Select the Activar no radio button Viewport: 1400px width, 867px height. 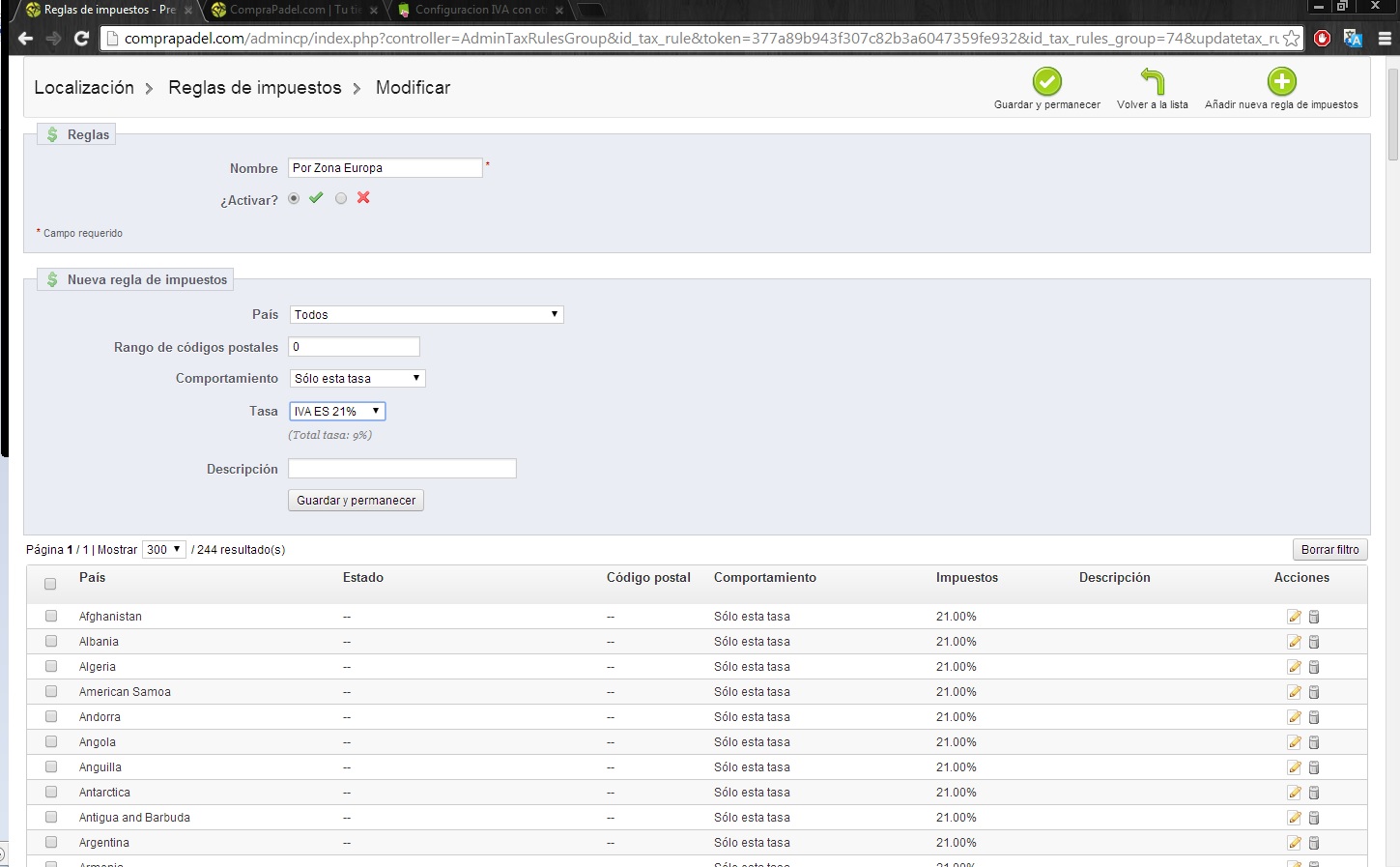[341, 198]
